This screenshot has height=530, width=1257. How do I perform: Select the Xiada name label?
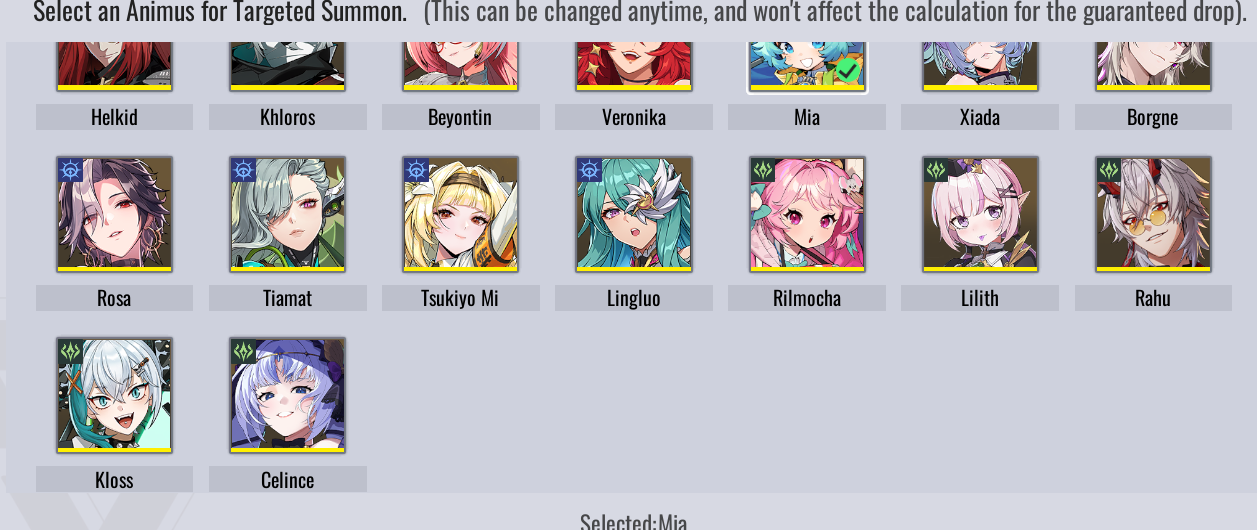[980, 117]
